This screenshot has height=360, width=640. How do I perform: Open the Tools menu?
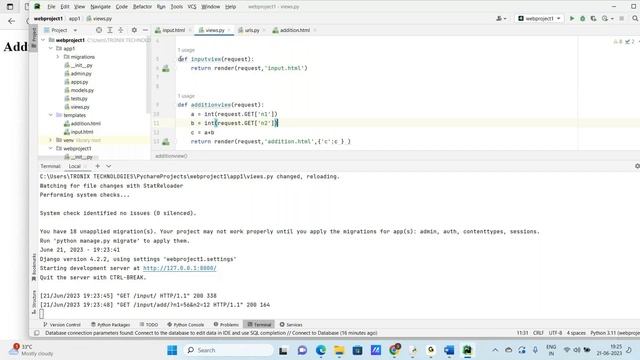click(x=176, y=7)
